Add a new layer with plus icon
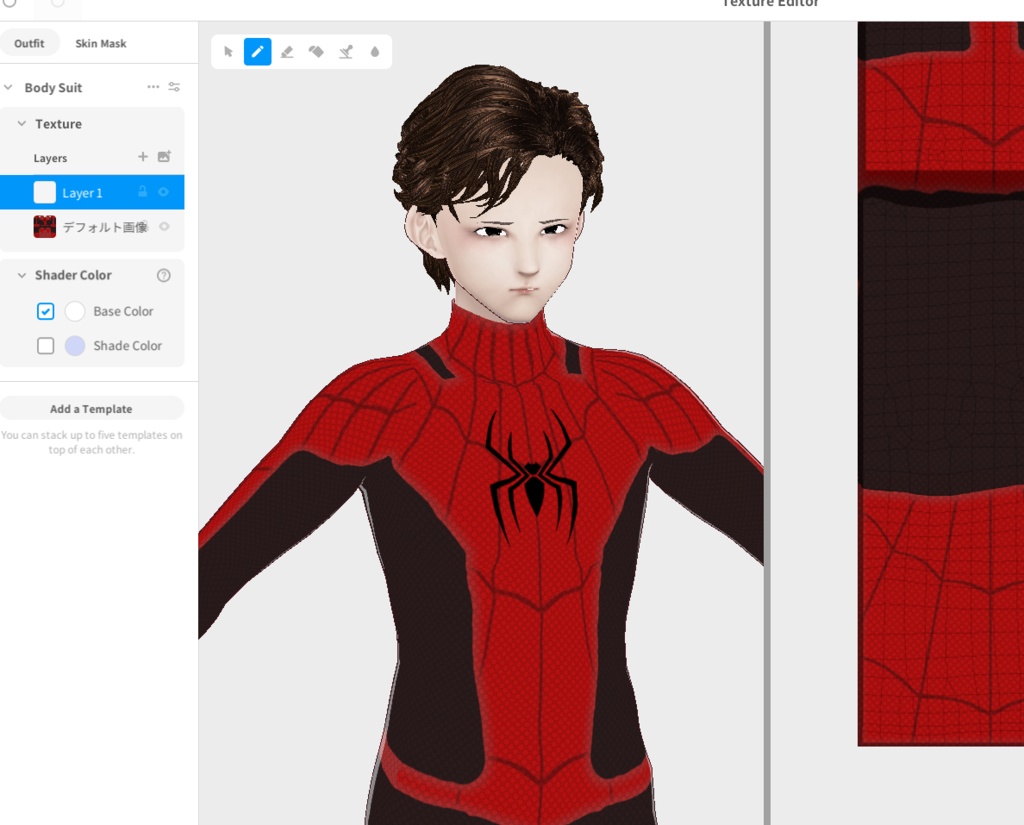This screenshot has width=1024, height=825. (143, 157)
